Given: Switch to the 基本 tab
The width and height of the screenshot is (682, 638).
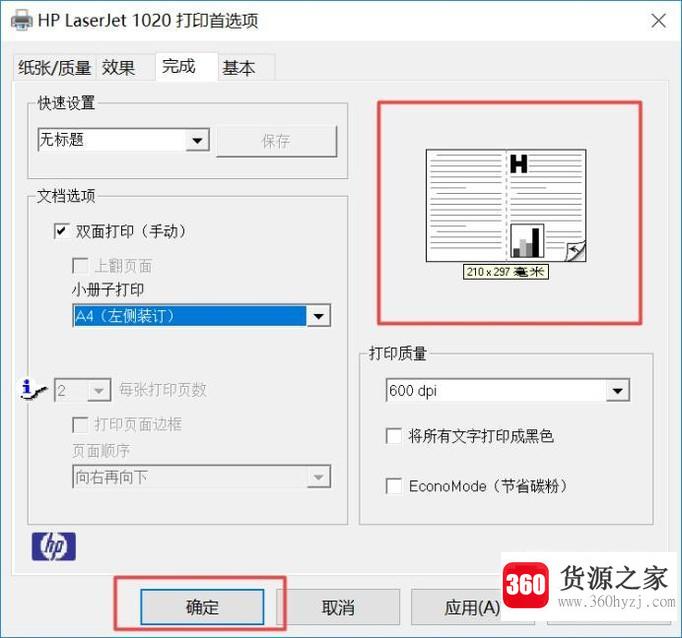Looking at the screenshot, I should coord(246,68).
